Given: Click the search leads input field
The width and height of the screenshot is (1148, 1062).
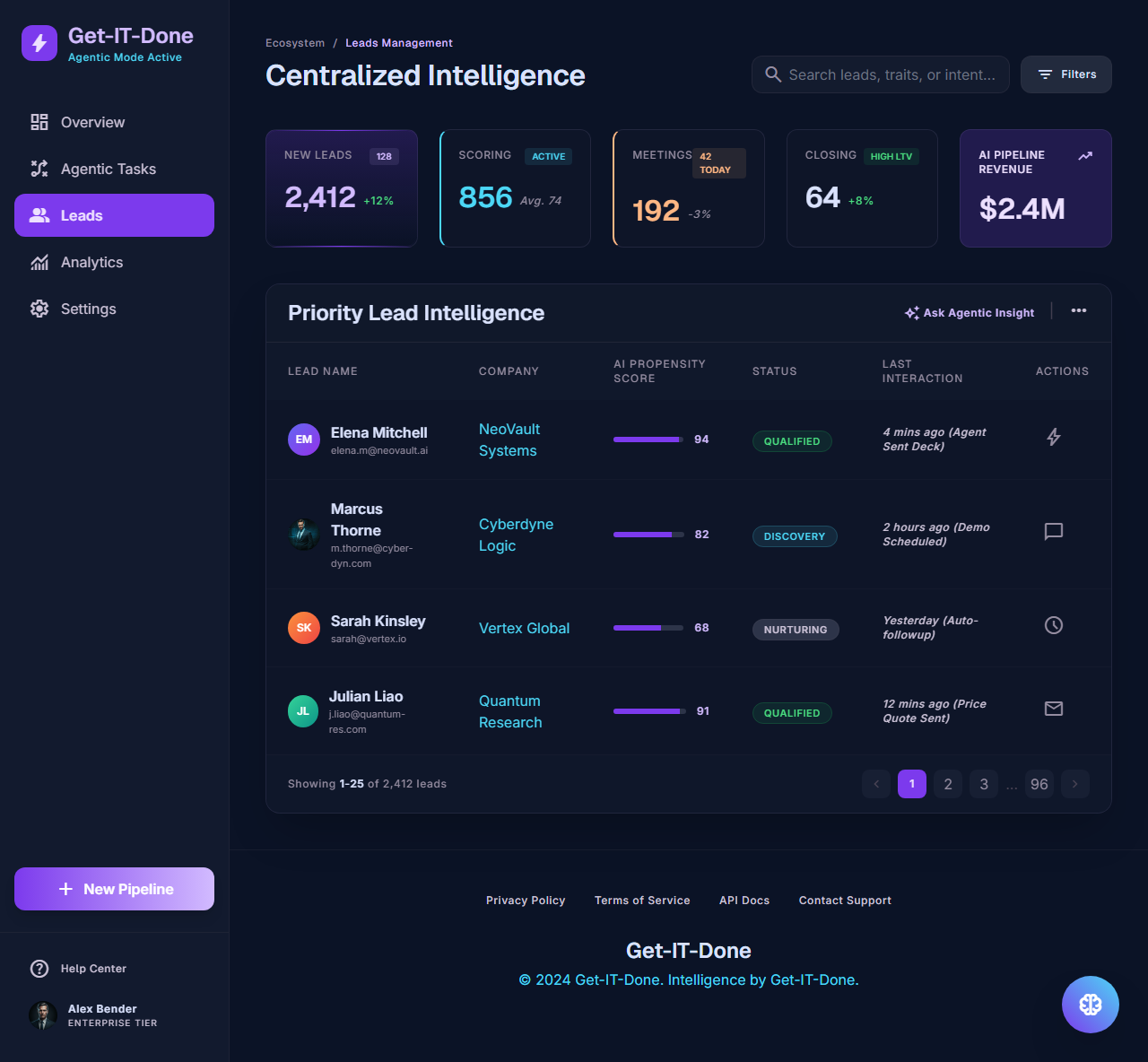Looking at the screenshot, I should point(881,74).
